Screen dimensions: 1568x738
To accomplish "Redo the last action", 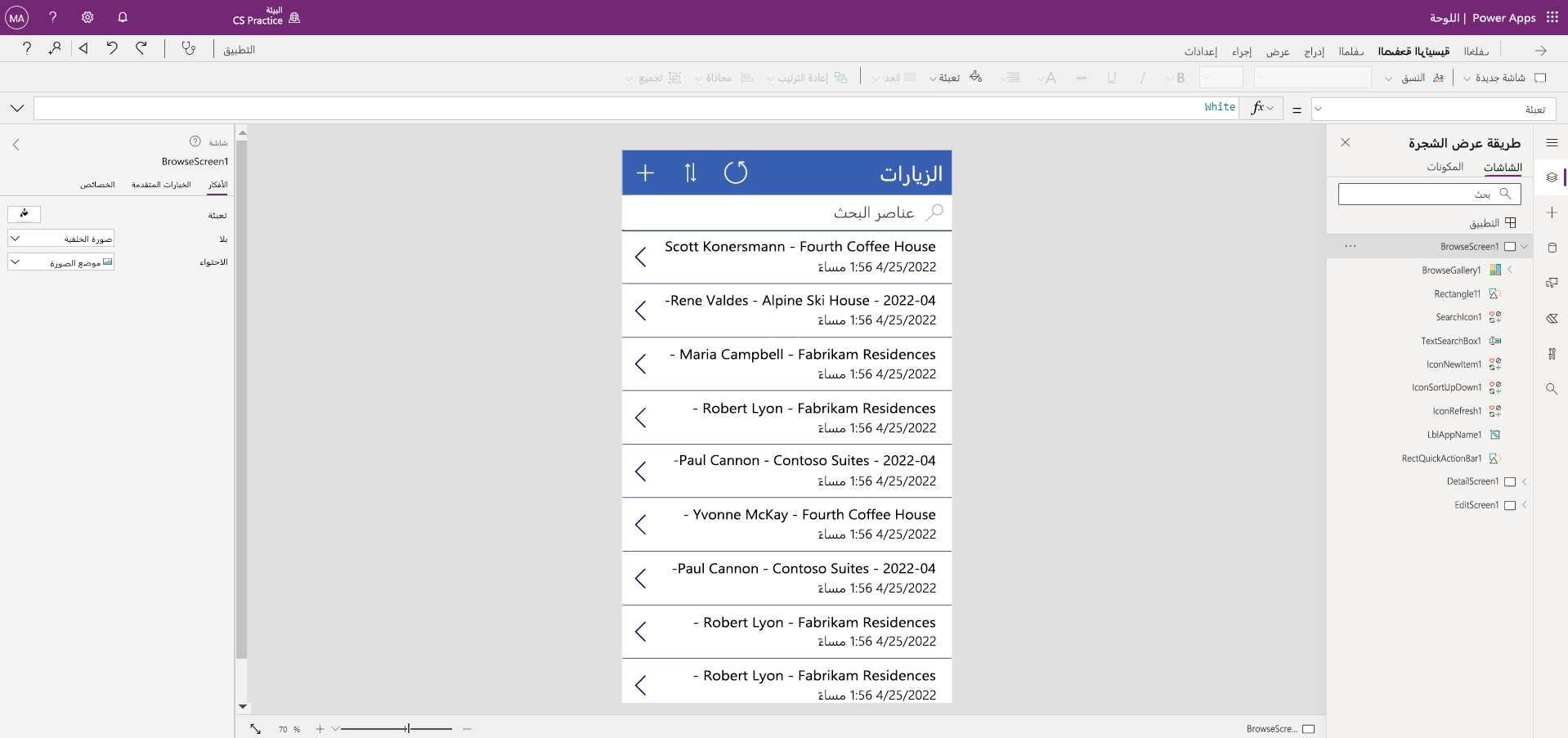I will coord(141,48).
